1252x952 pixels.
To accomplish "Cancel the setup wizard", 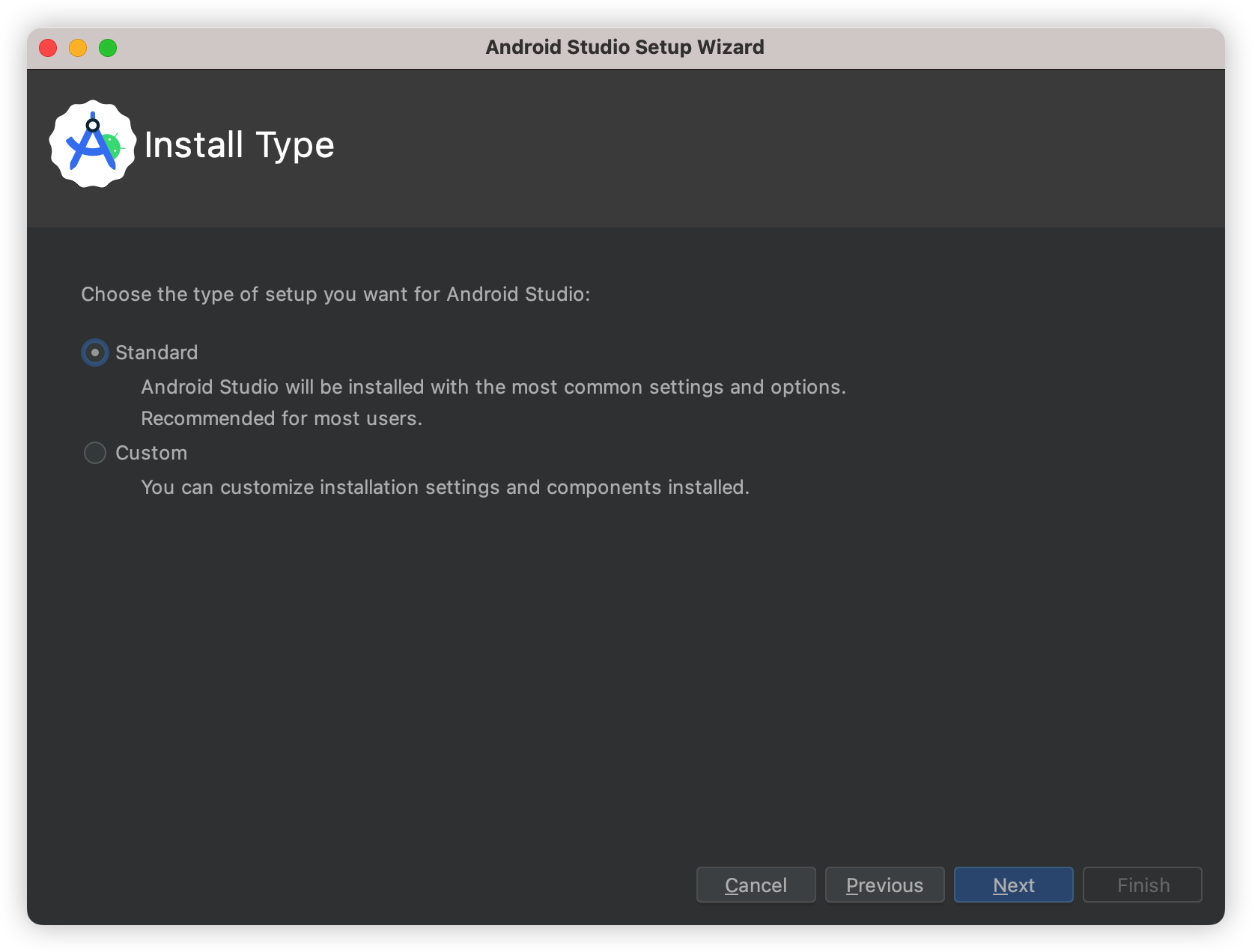I will (756, 885).
